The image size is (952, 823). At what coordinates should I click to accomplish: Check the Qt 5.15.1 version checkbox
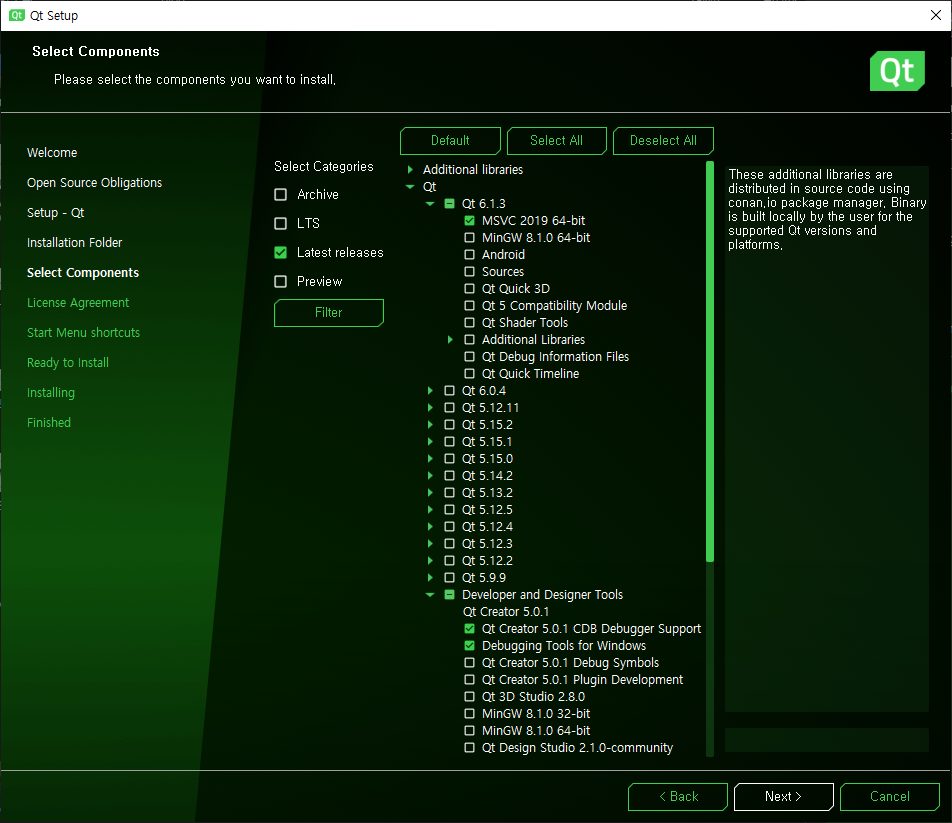coord(449,441)
